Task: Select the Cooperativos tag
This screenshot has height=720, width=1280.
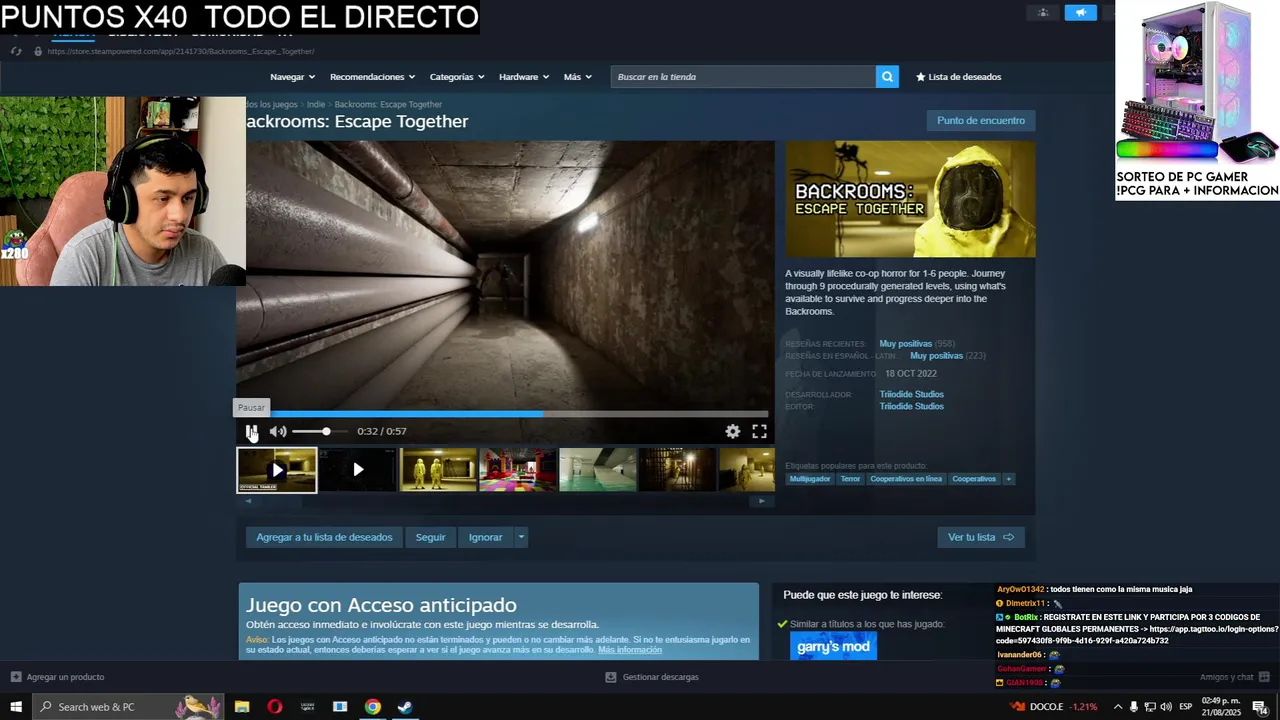Action: (974, 479)
